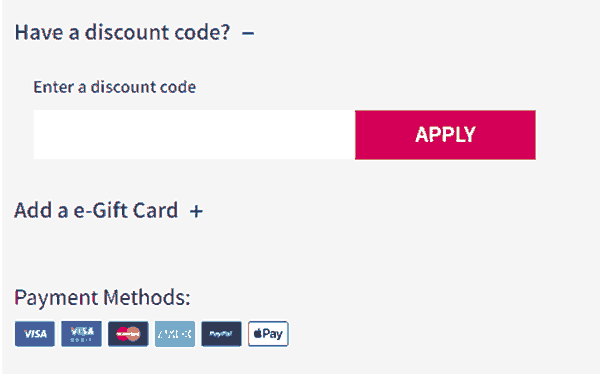Viewport: 600px width, 374px height.
Task: Click the Visa payment icon
Action: point(35,334)
